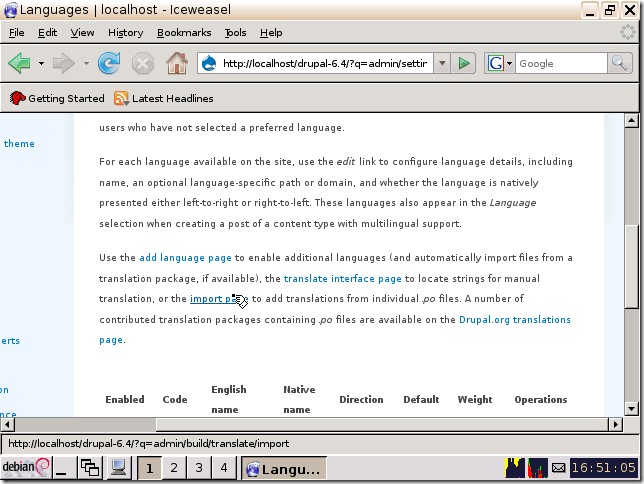Screen dimensions: 644x484
Task: Click the vertical scrollbar thumb
Action: point(631,266)
